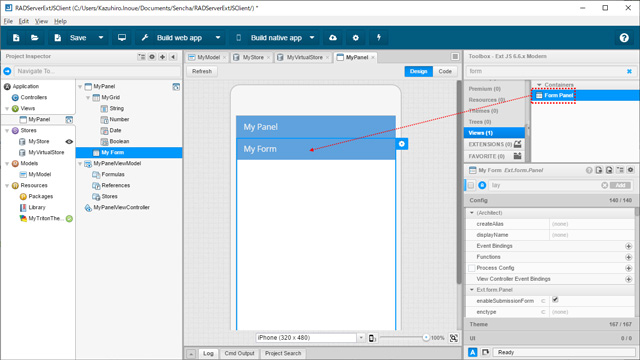Click the Navigate To input field
The image size is (640, 360).
pos(97,71)
